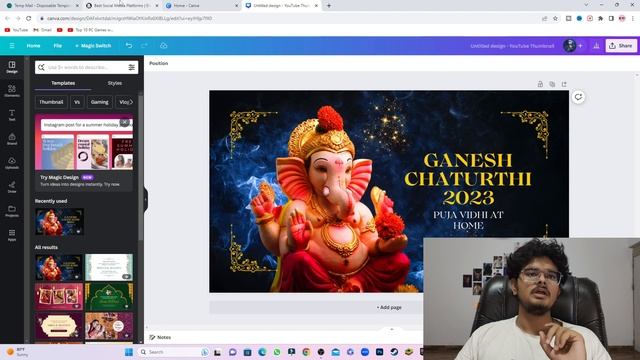Select the Thumbnail category chip
Image resolution: width=640 pixels, height=360 pixels.
point(51,102)
